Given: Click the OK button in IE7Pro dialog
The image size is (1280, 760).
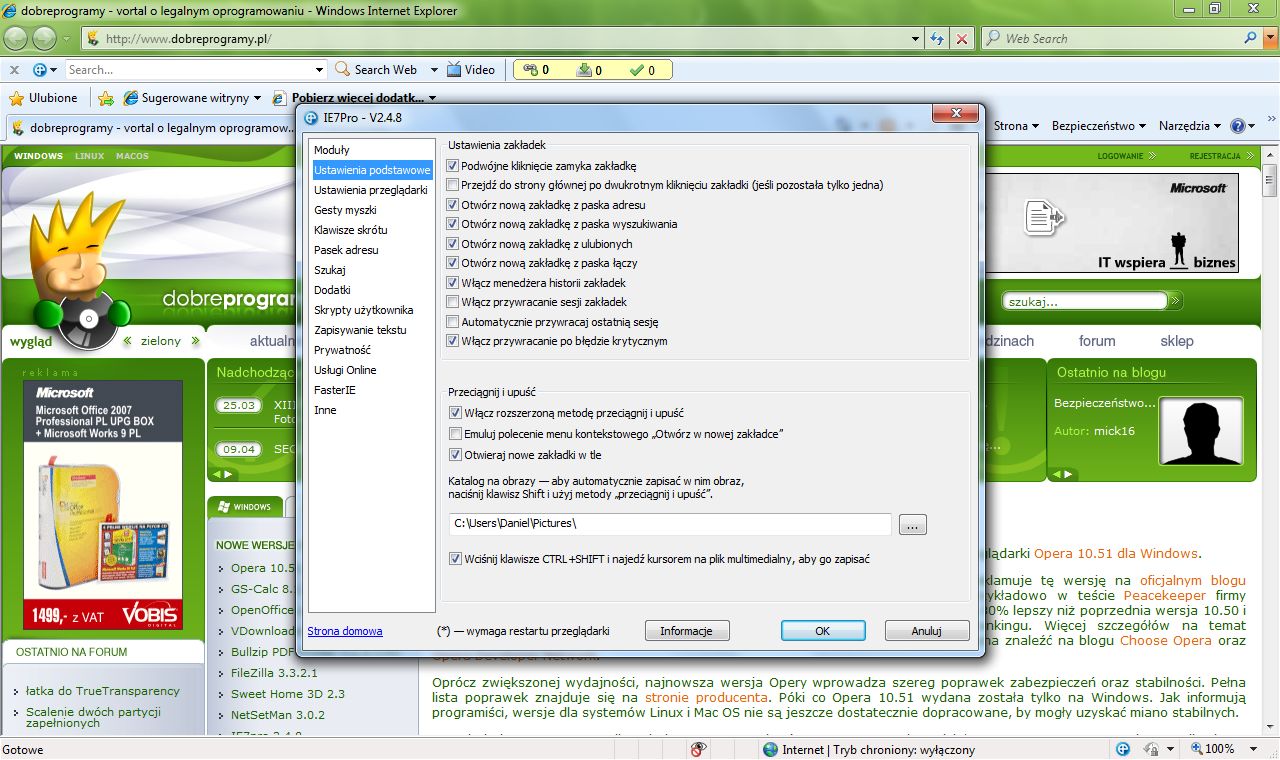Looking at the screenshot, I should pos(823,631).
